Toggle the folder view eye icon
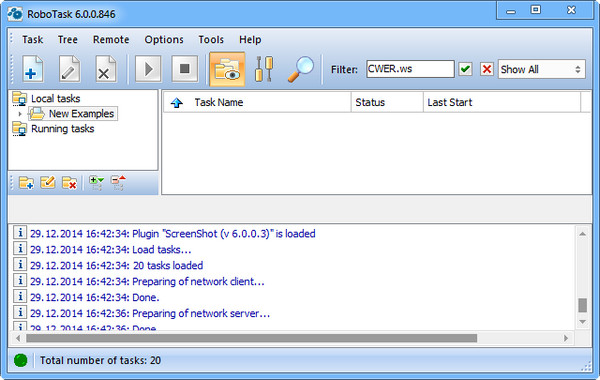The height and width of the screenshot is (380, 600). tap(227, 69)
